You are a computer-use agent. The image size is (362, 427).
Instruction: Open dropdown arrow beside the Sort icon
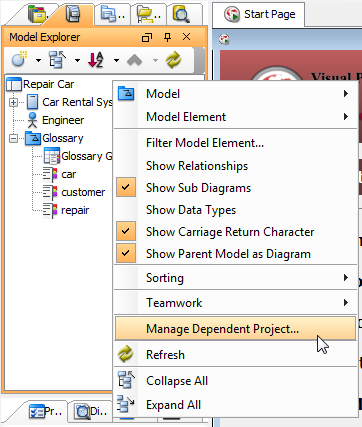116,60
